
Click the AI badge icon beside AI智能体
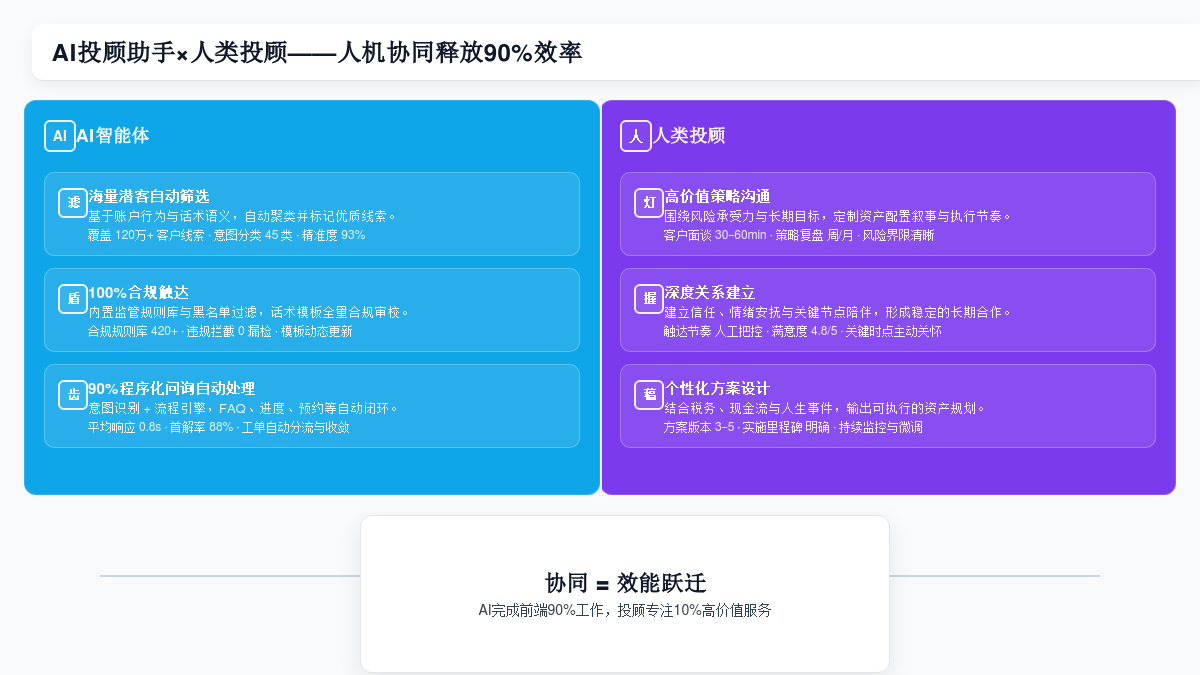(x=60, y=136)
